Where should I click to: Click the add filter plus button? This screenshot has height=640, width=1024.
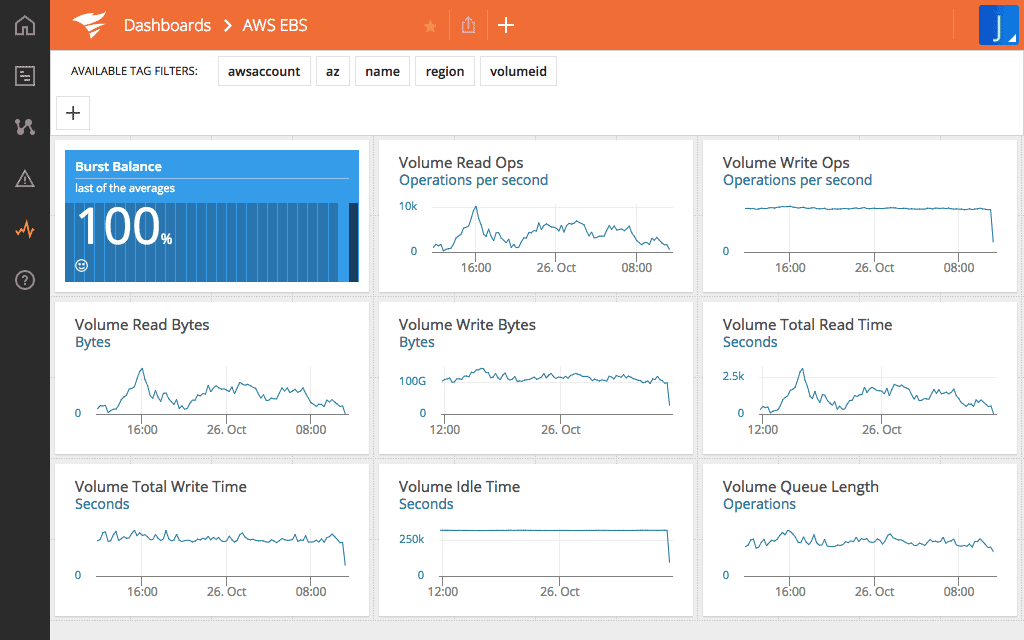[73, 113]
